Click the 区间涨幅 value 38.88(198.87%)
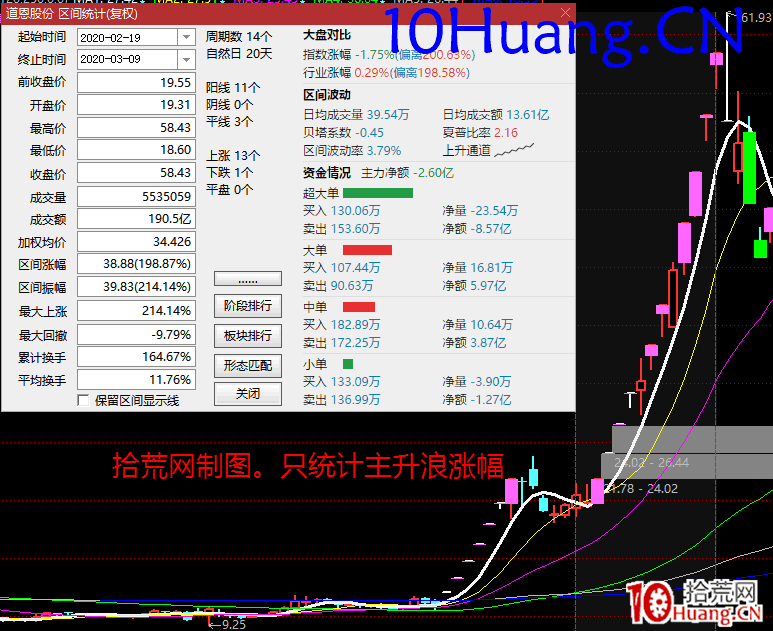Viewport: 773px width, 631px height. click(137, 264)
